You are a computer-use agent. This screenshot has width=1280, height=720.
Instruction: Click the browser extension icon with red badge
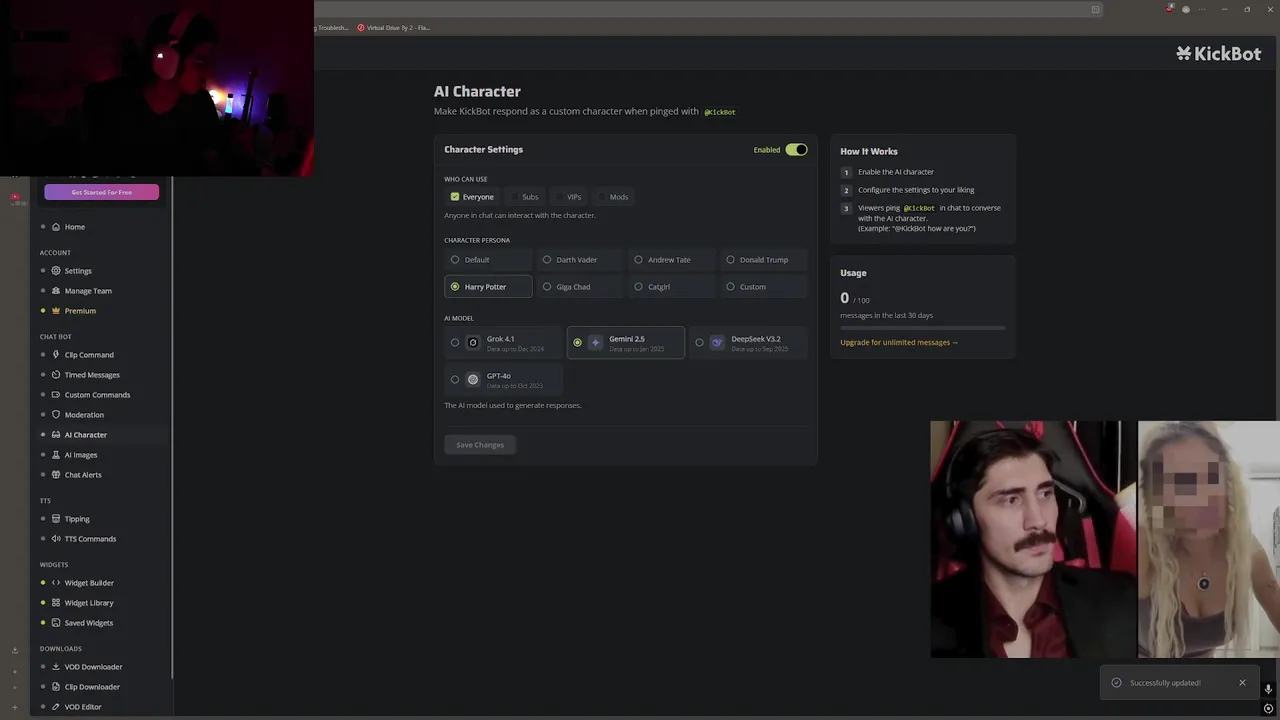(1170, 9)
